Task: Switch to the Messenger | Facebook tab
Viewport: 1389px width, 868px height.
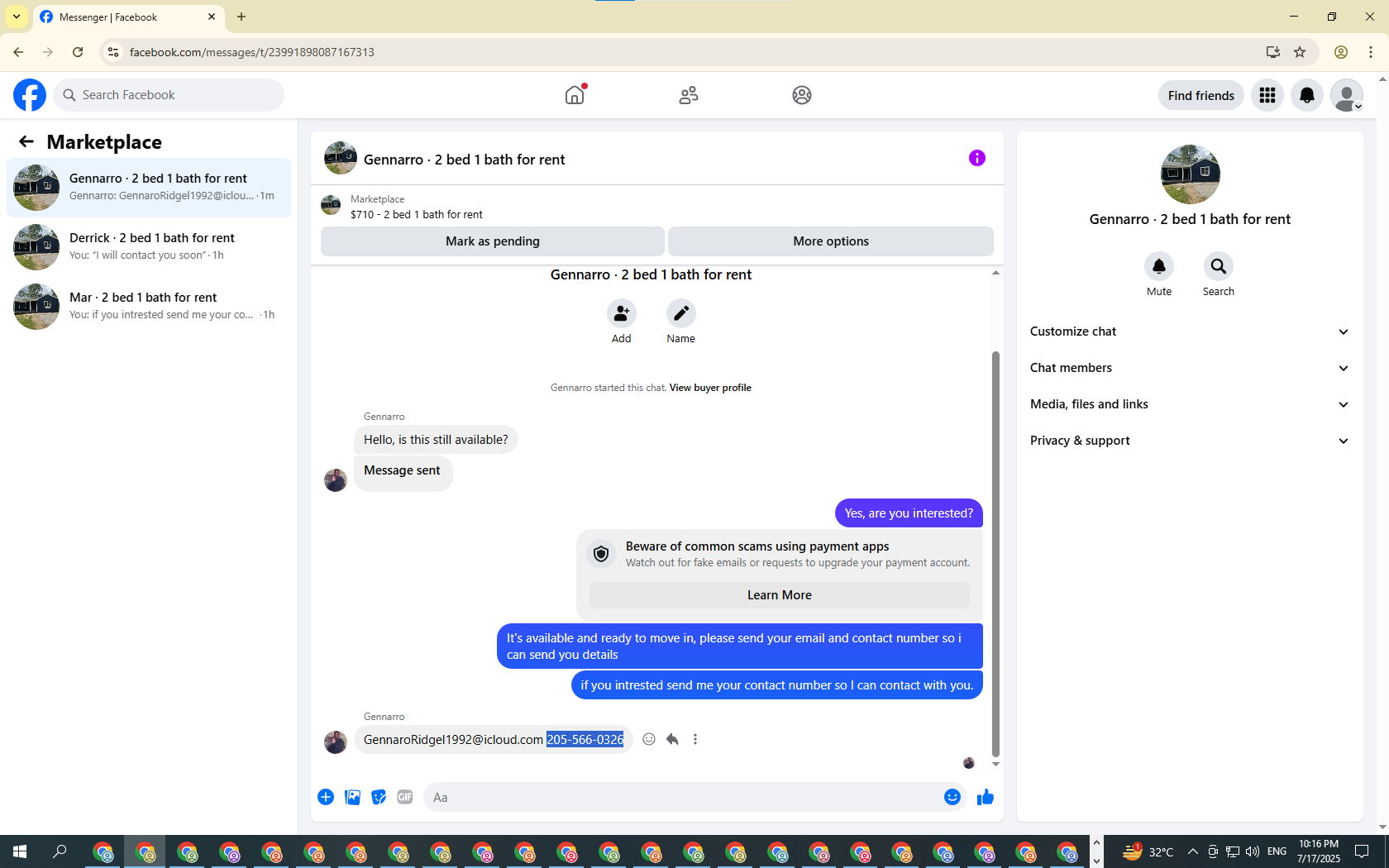Action: pyautogui.click(x=128, y=17)
